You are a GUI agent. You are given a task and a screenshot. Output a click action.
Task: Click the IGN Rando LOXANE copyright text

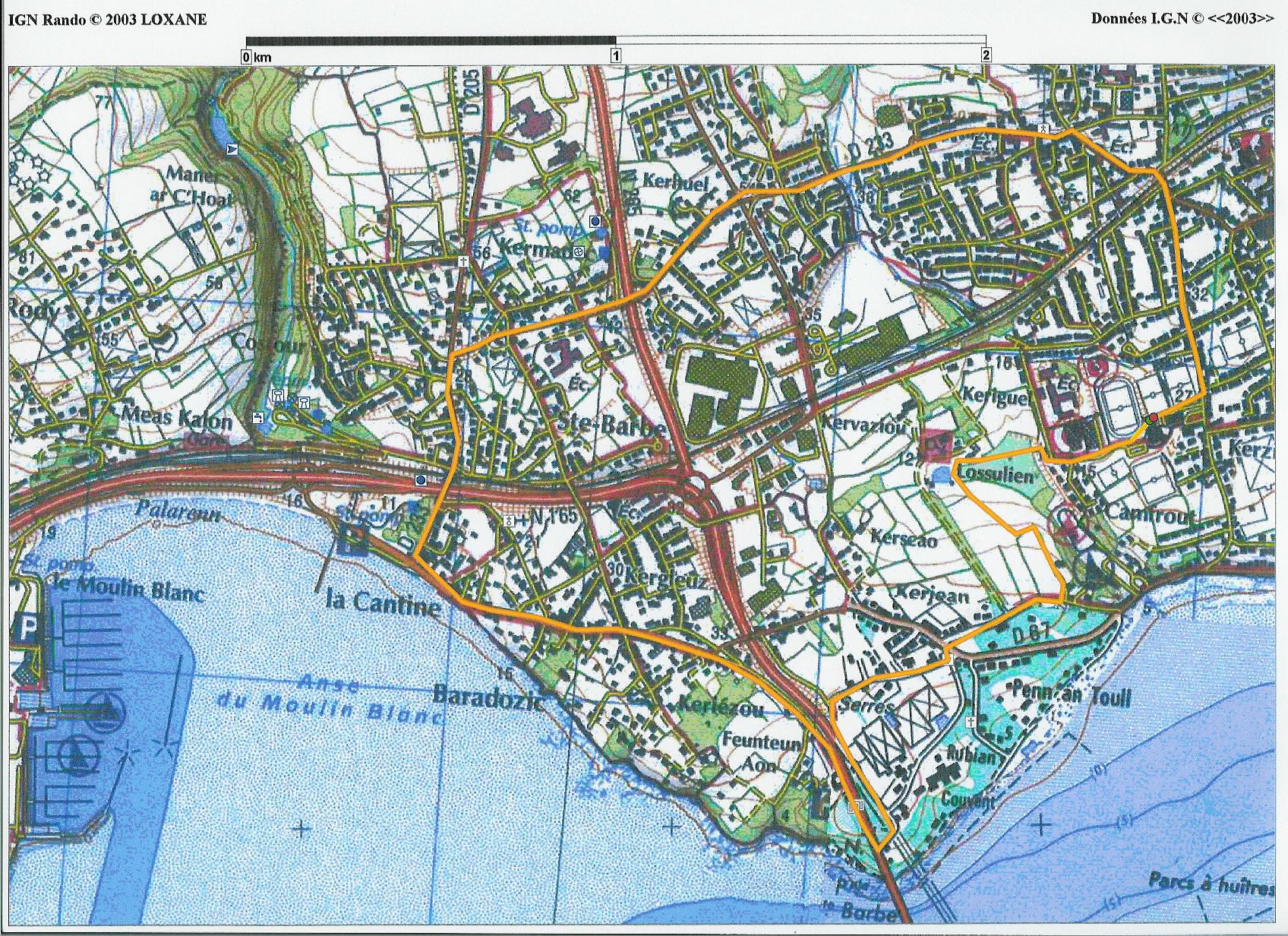pyautogui.click(x=107, y=20)
